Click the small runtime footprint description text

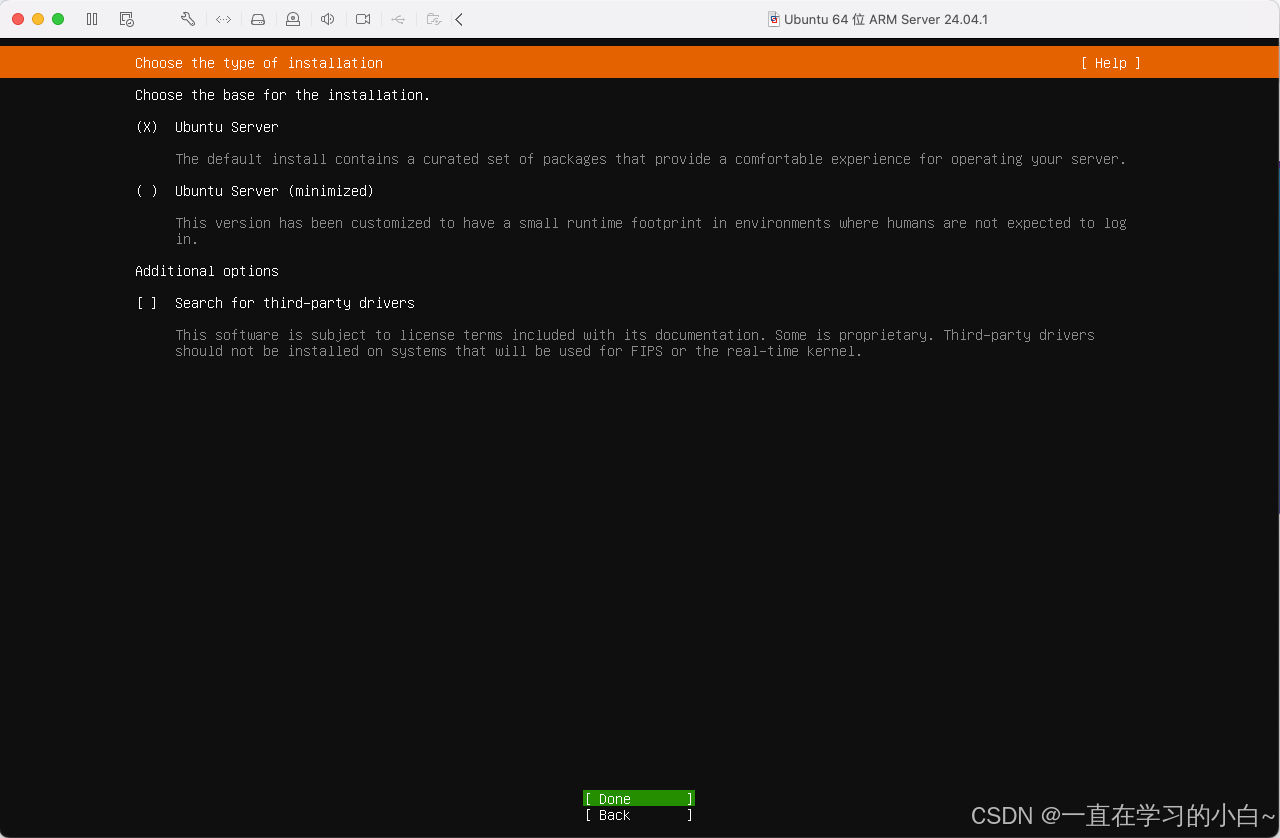pos(651,231)
